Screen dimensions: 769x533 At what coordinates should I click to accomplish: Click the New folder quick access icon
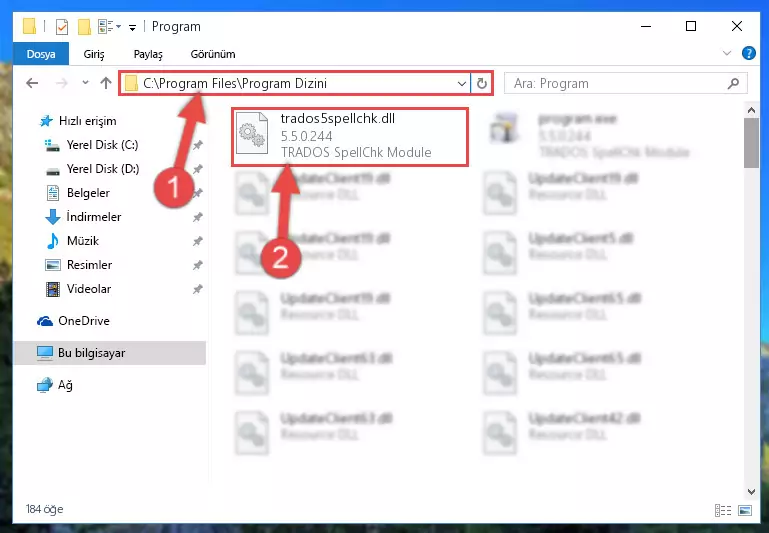(84, 26)
